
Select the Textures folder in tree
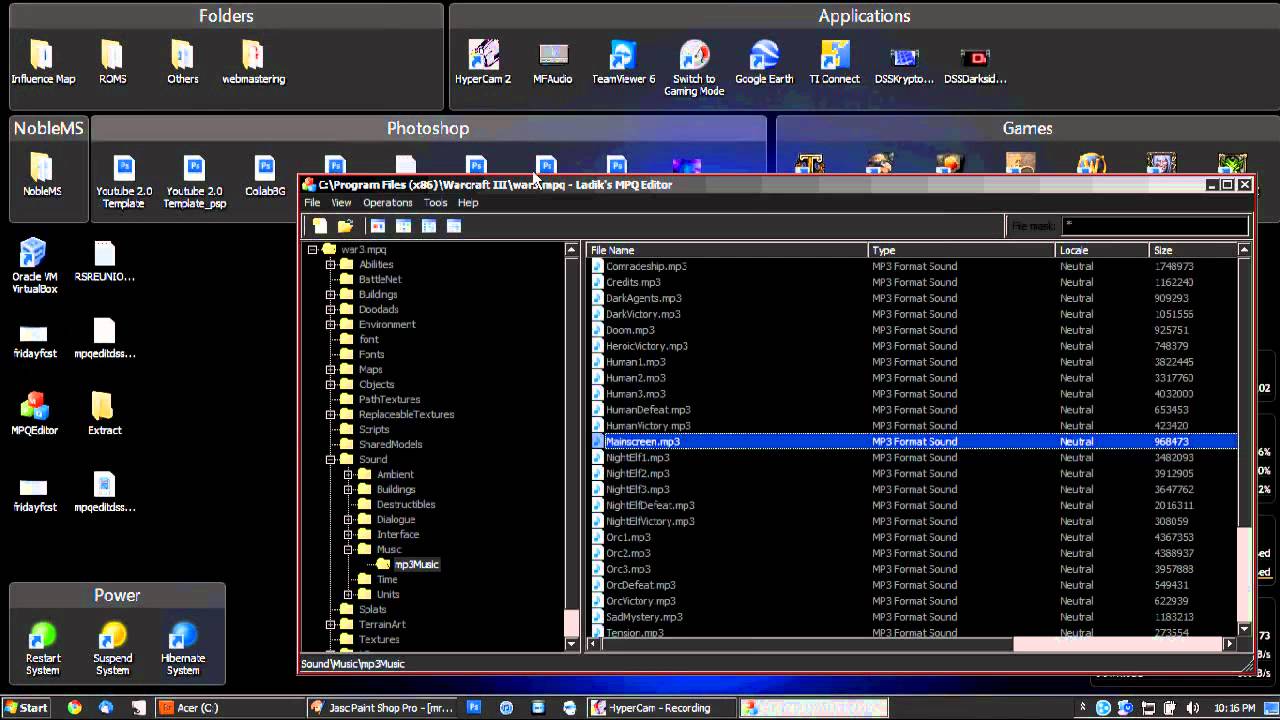(379, 640)
